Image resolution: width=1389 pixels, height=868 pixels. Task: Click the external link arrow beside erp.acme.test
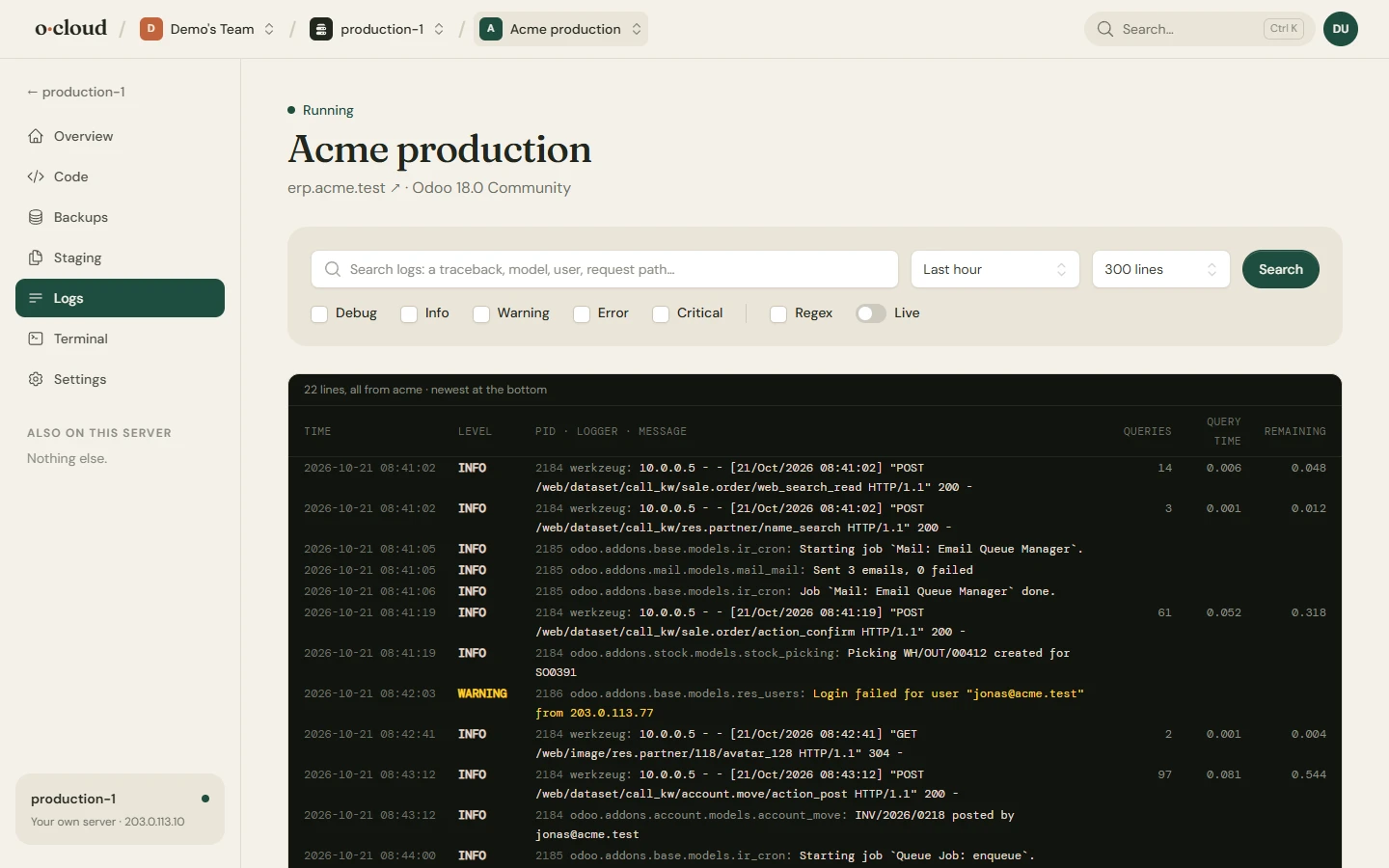(x=395, y=188)
